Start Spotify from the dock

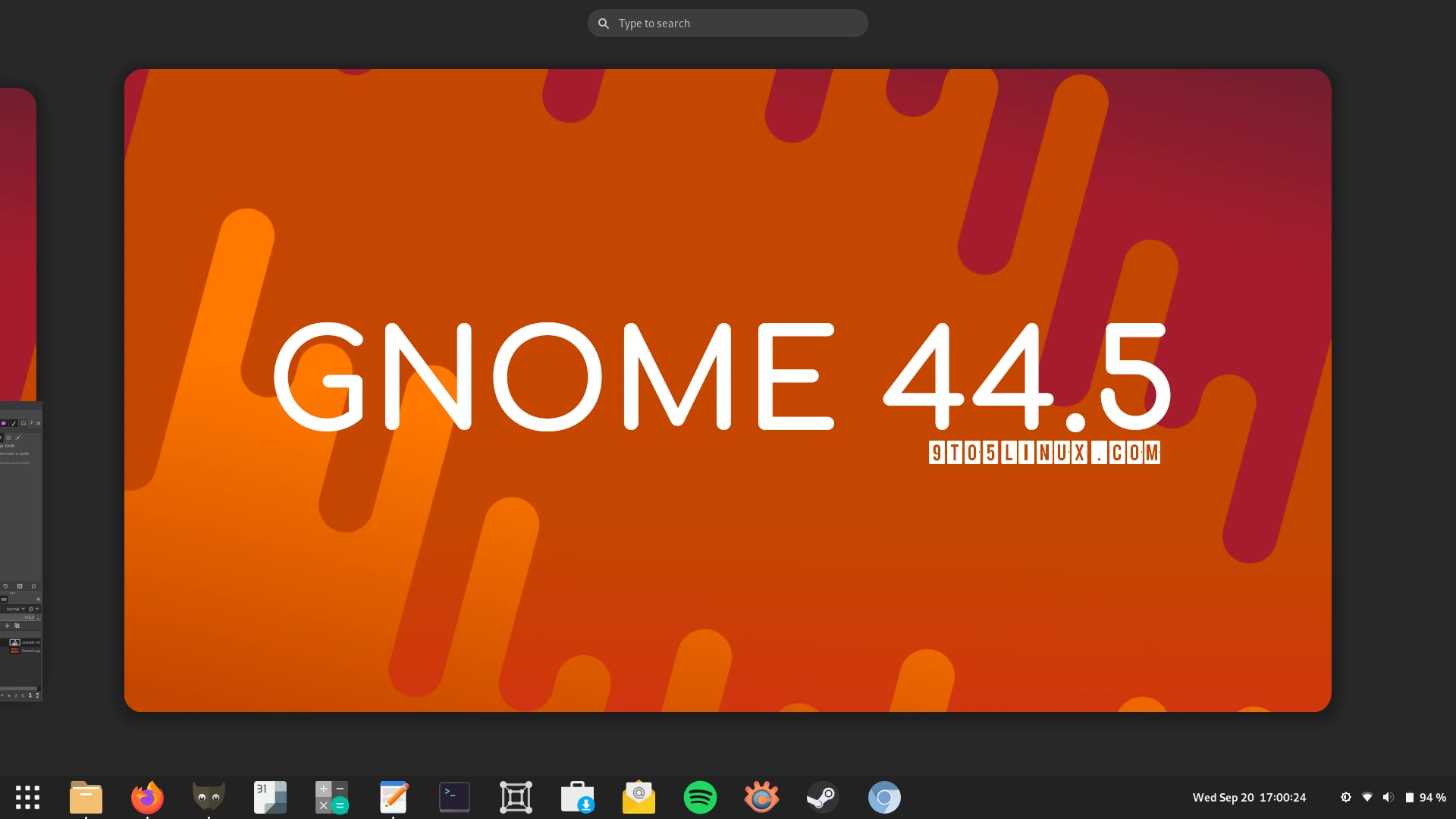point(701,797)
